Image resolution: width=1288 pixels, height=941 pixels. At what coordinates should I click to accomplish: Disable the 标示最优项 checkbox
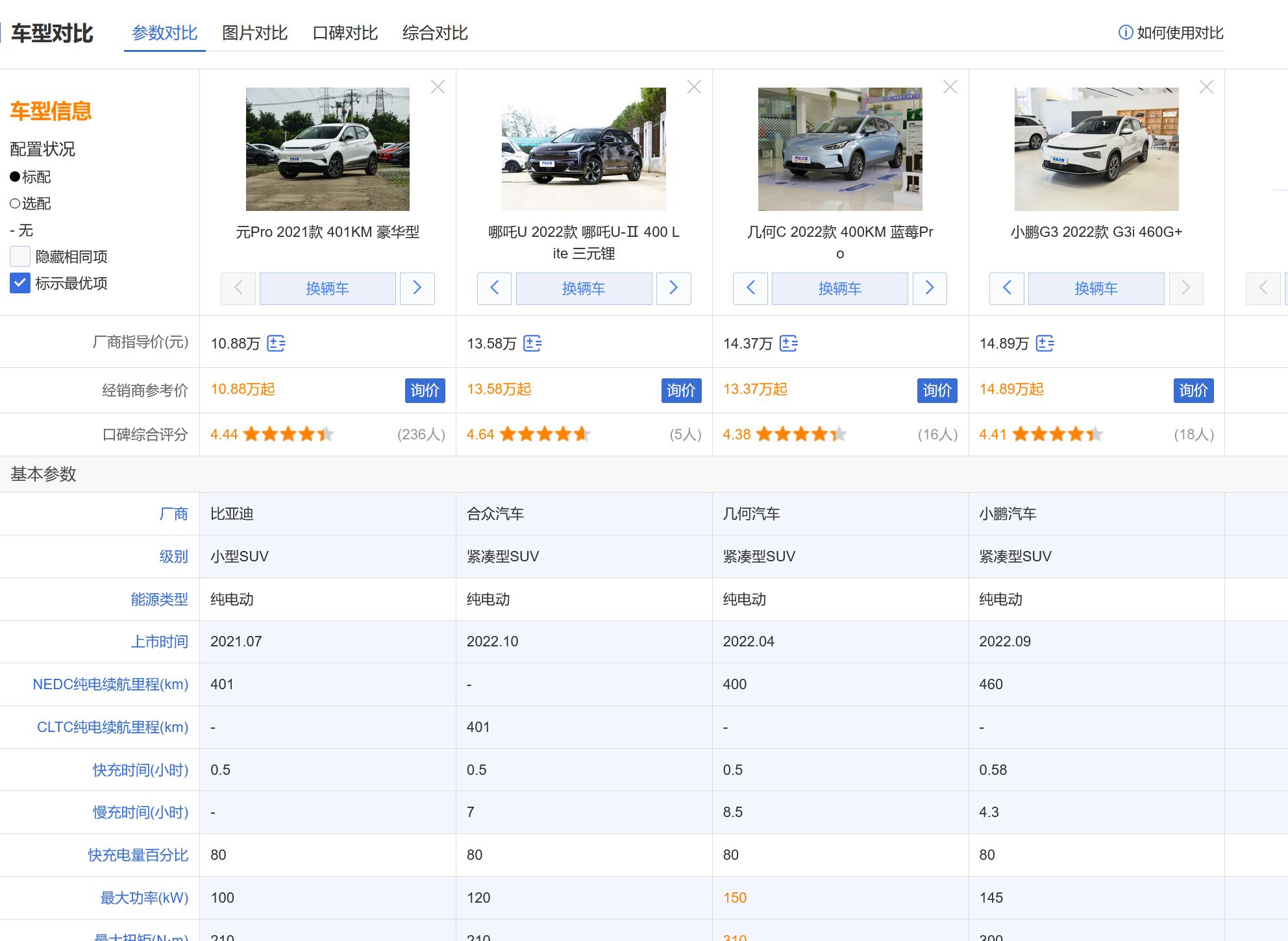click(x=19, y=283)
